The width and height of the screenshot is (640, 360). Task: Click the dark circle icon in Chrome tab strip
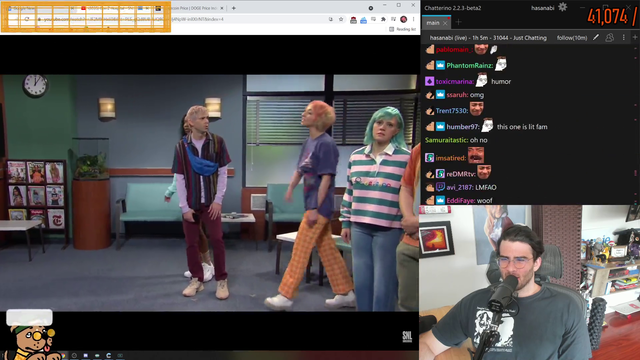(x=371, y=8)
